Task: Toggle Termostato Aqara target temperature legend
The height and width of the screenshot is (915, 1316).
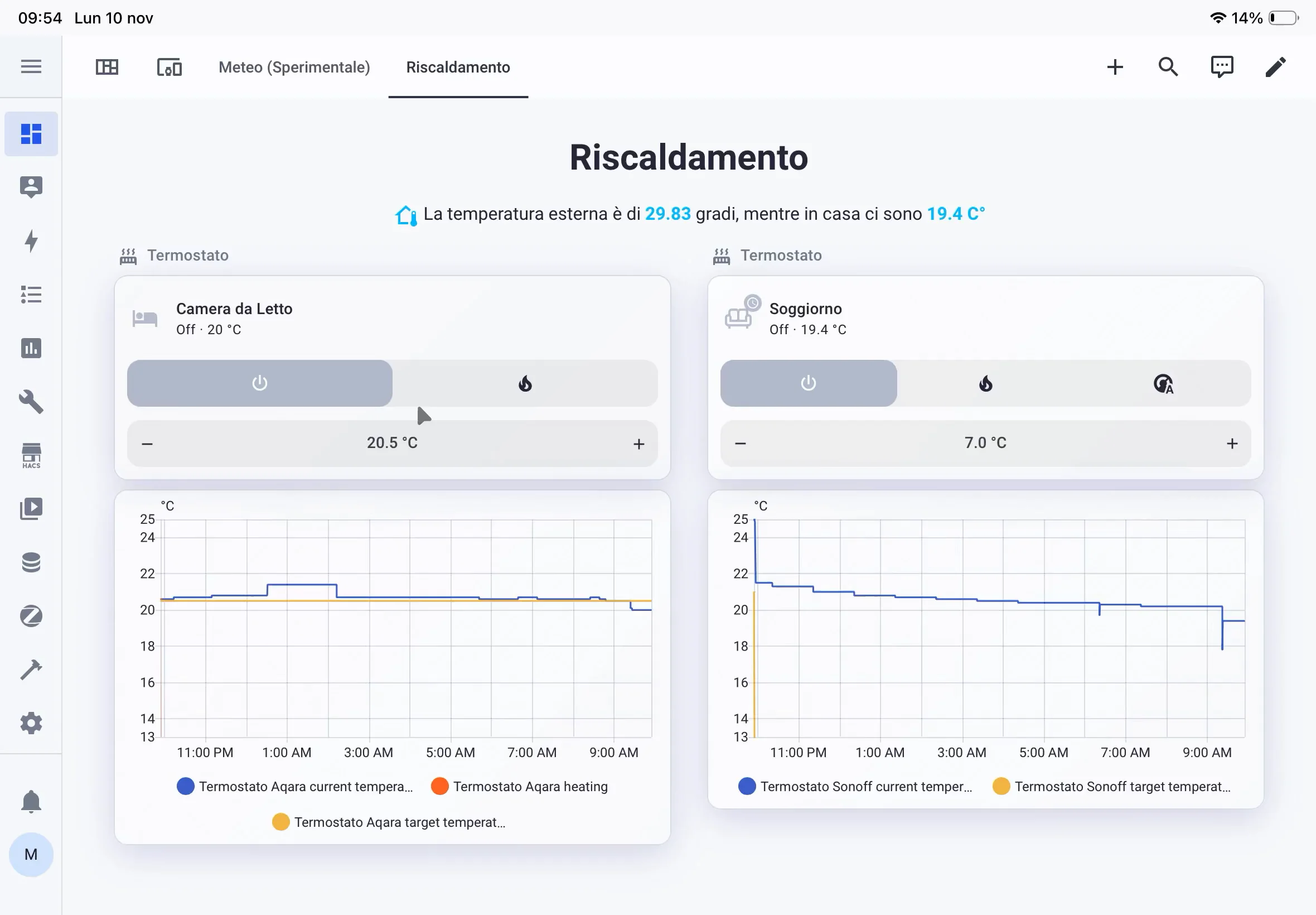Action: point(389,822)
